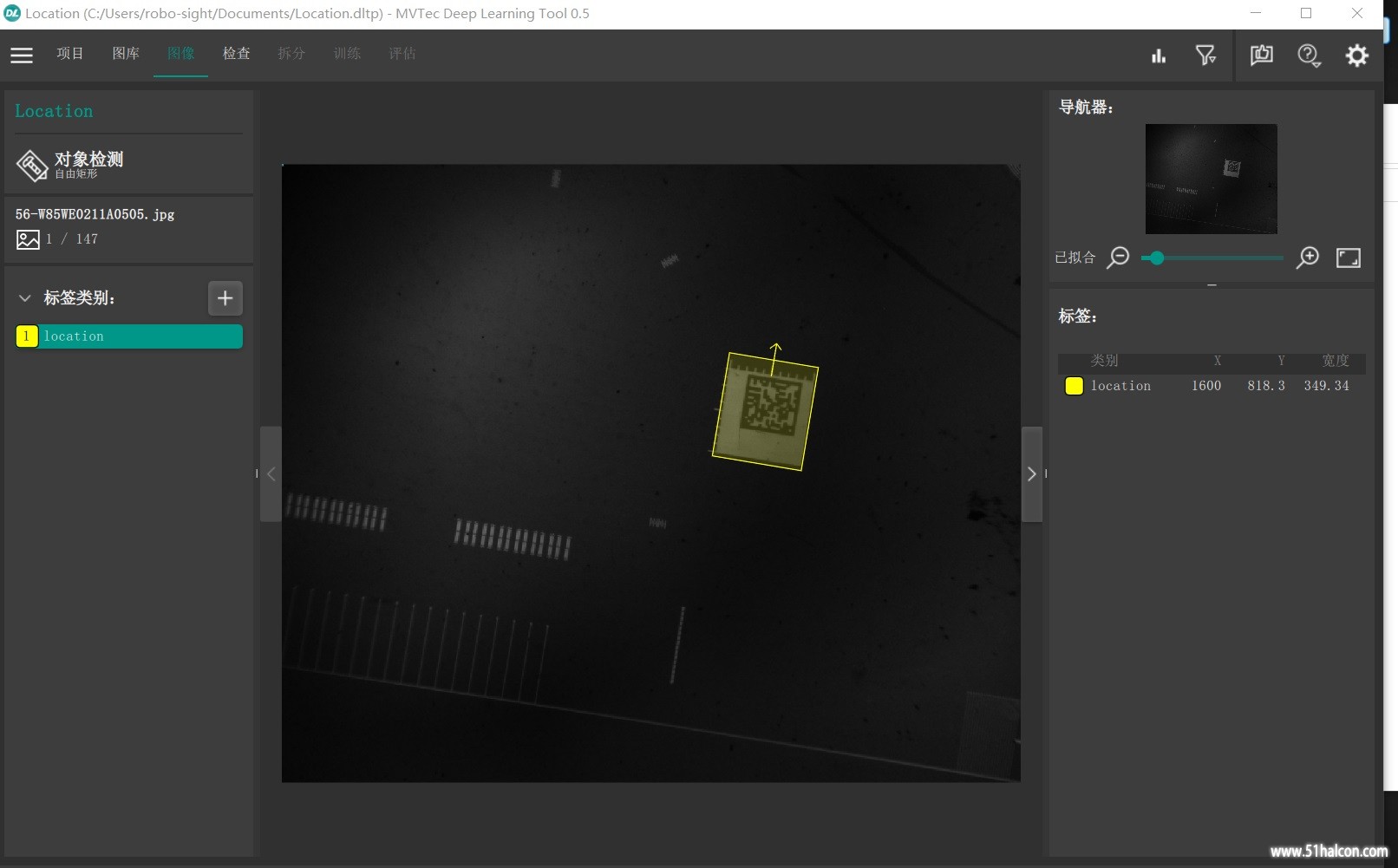Click the left panel resize handle

(257, 473)
